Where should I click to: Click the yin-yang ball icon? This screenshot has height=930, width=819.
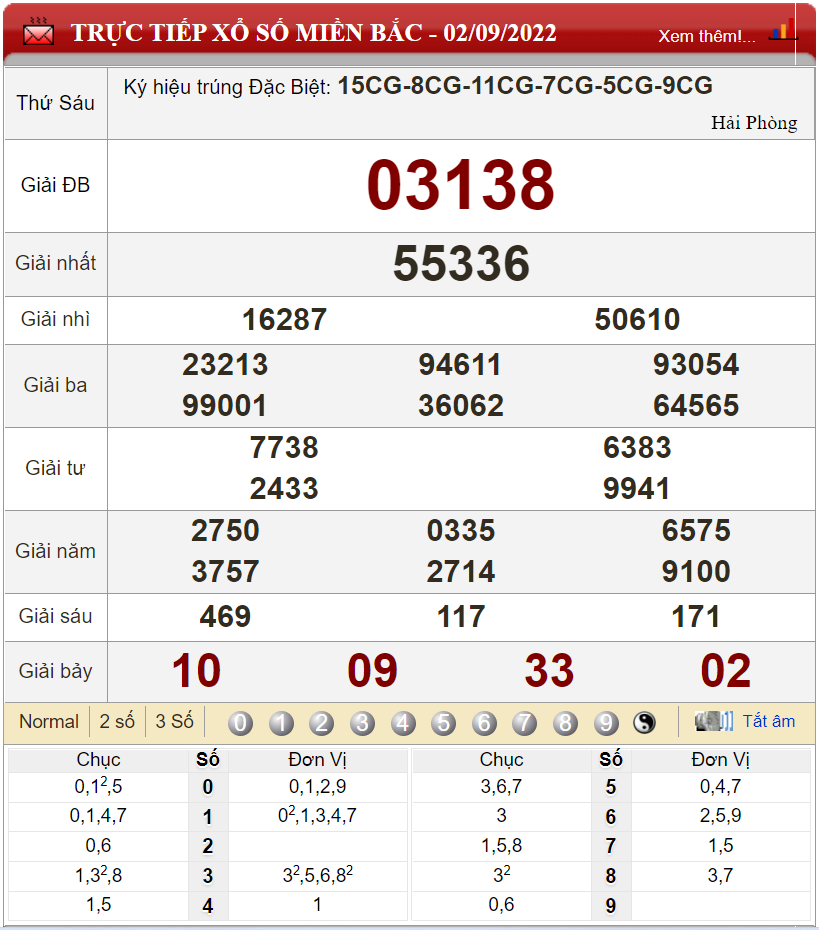point(645,723)
